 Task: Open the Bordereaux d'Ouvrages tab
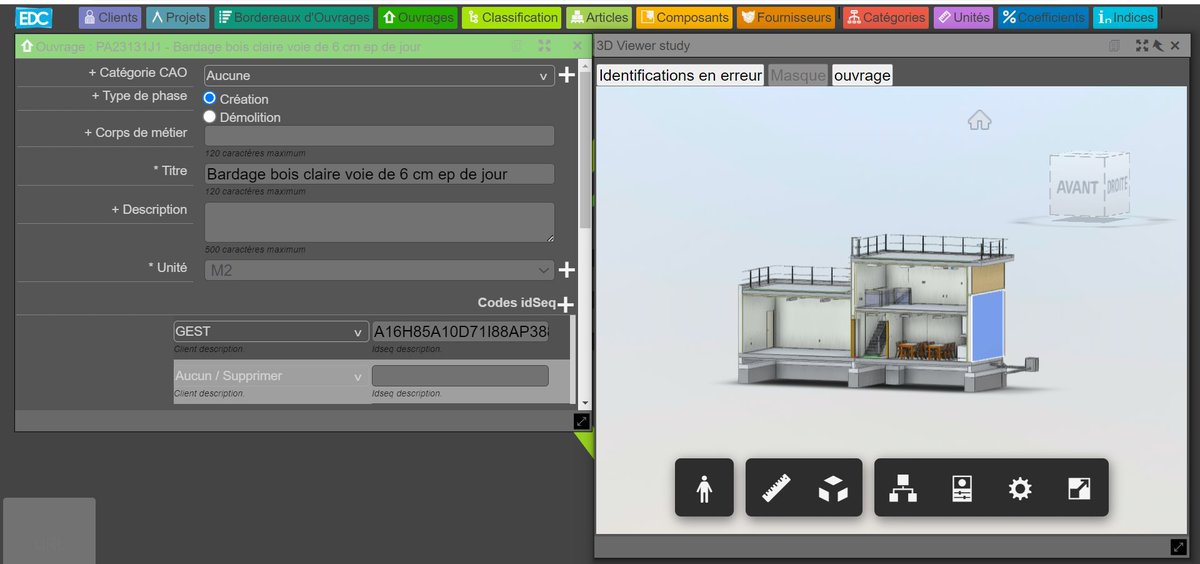click(293, 17)
